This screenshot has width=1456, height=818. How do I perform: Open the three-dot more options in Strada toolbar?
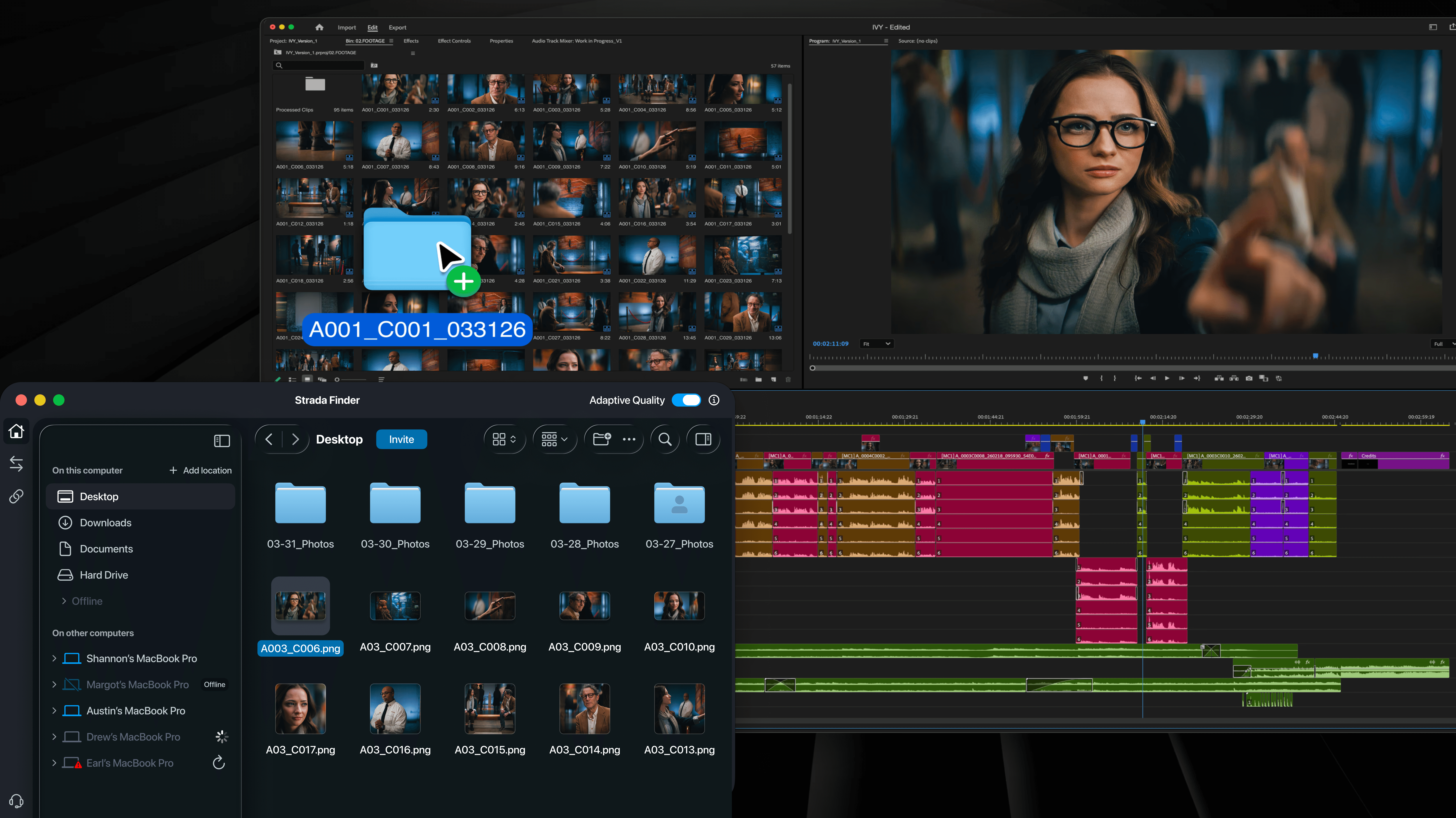click(629, 439)
